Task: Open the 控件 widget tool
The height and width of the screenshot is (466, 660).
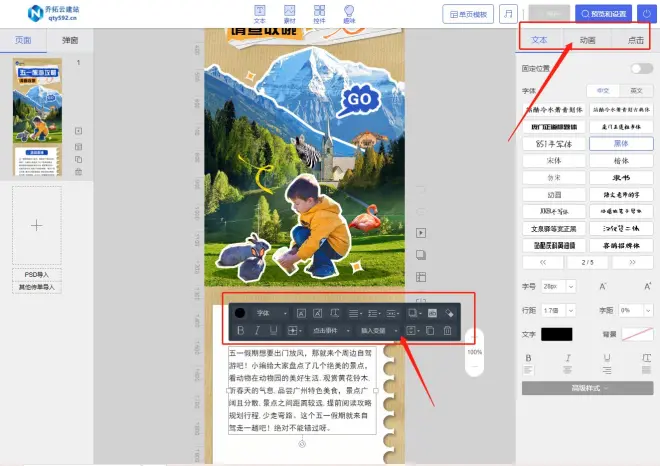Action: (319, 13)
